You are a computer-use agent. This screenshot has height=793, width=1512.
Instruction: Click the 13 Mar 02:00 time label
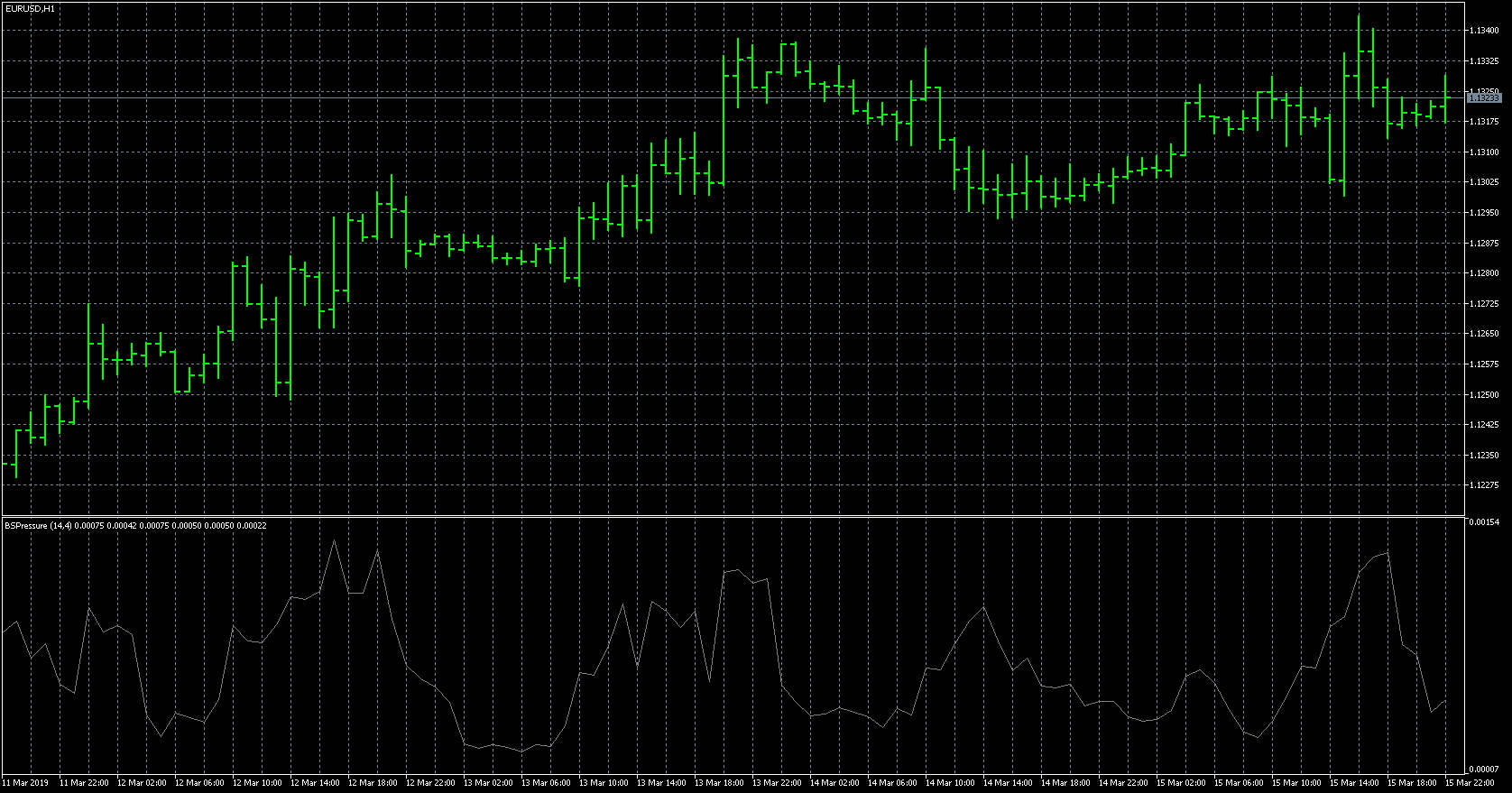click(488, 783)
